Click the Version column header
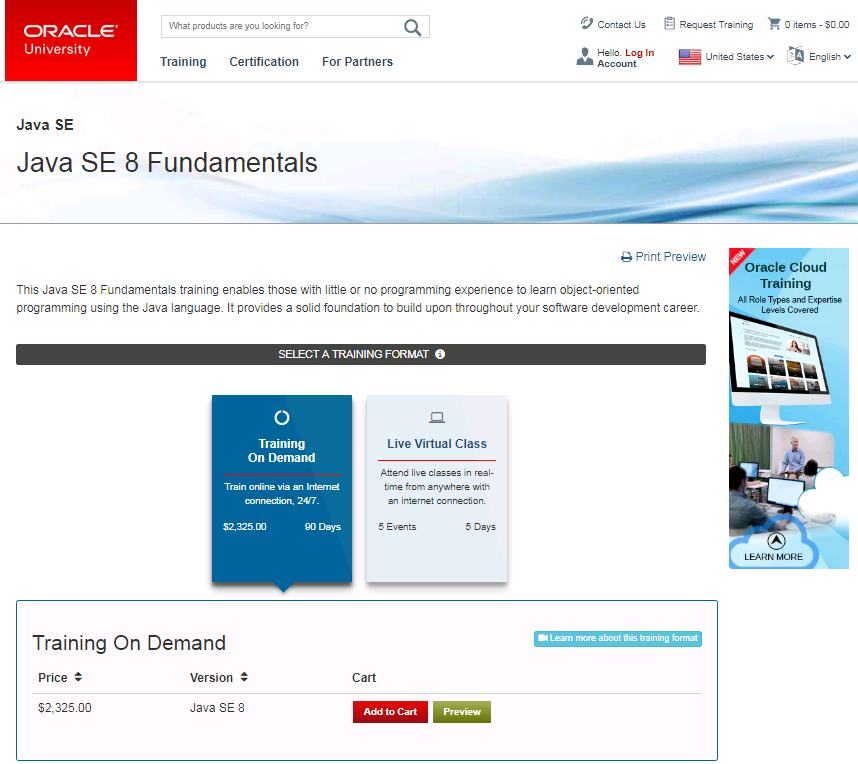The image size is (858, 764). (211, 678)
